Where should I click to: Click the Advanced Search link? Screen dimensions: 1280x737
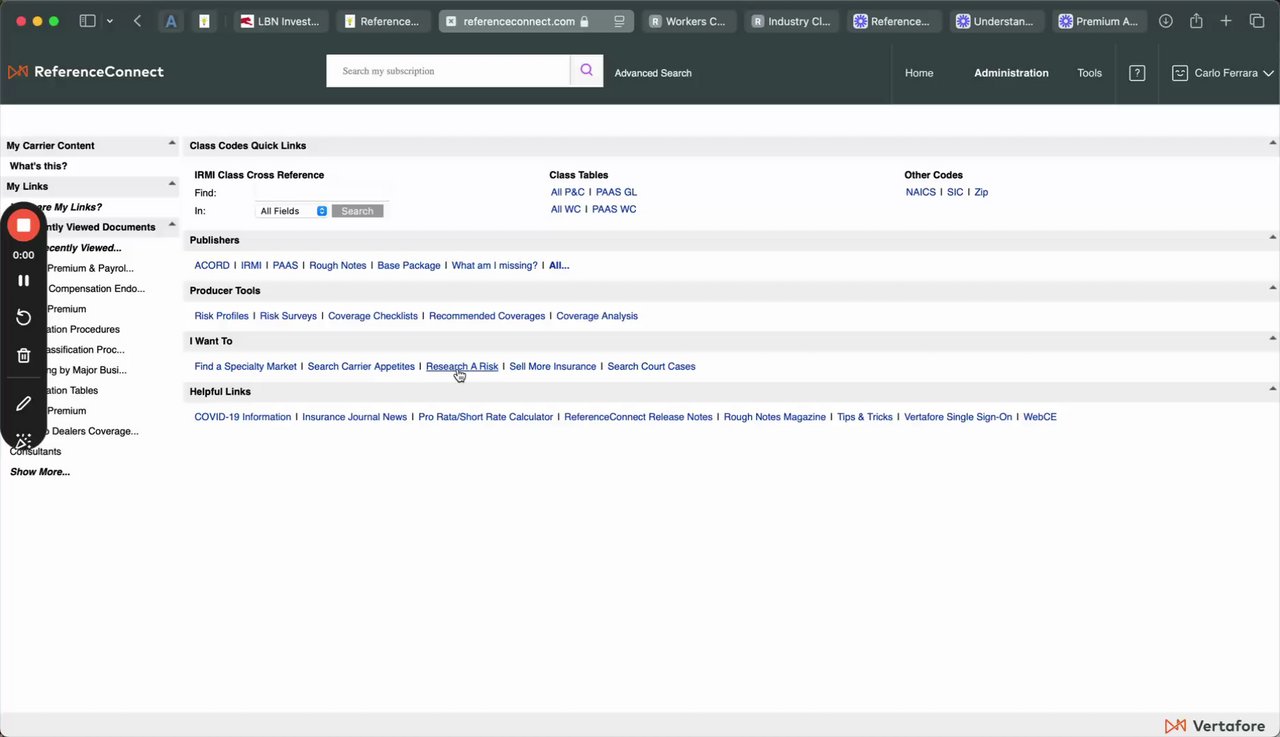(653, 73)
